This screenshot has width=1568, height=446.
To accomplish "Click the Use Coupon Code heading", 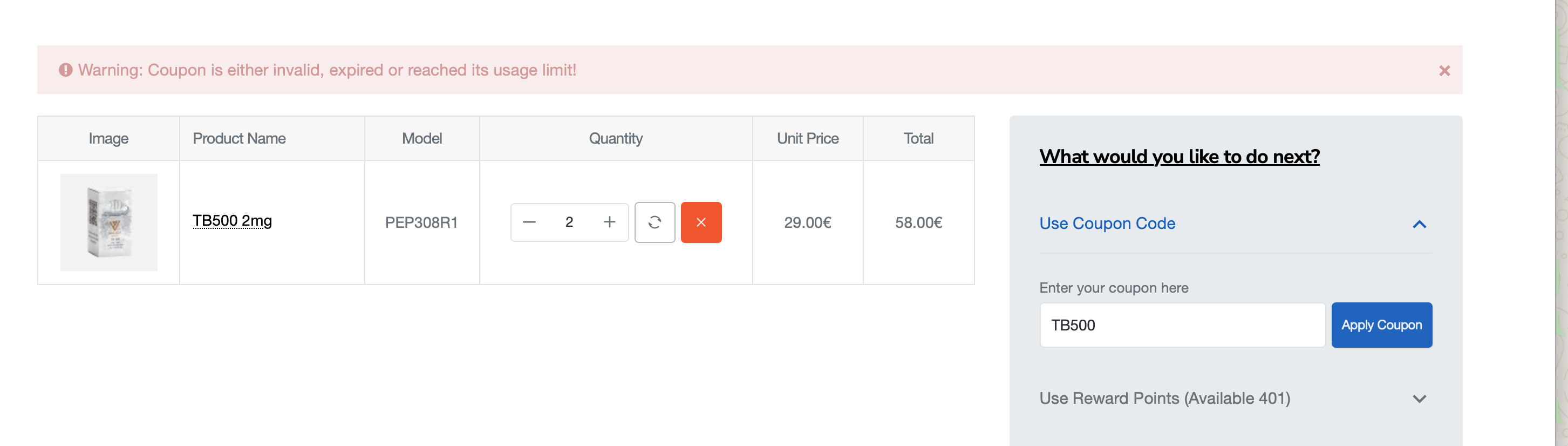I will click(x=1107, y=224).
